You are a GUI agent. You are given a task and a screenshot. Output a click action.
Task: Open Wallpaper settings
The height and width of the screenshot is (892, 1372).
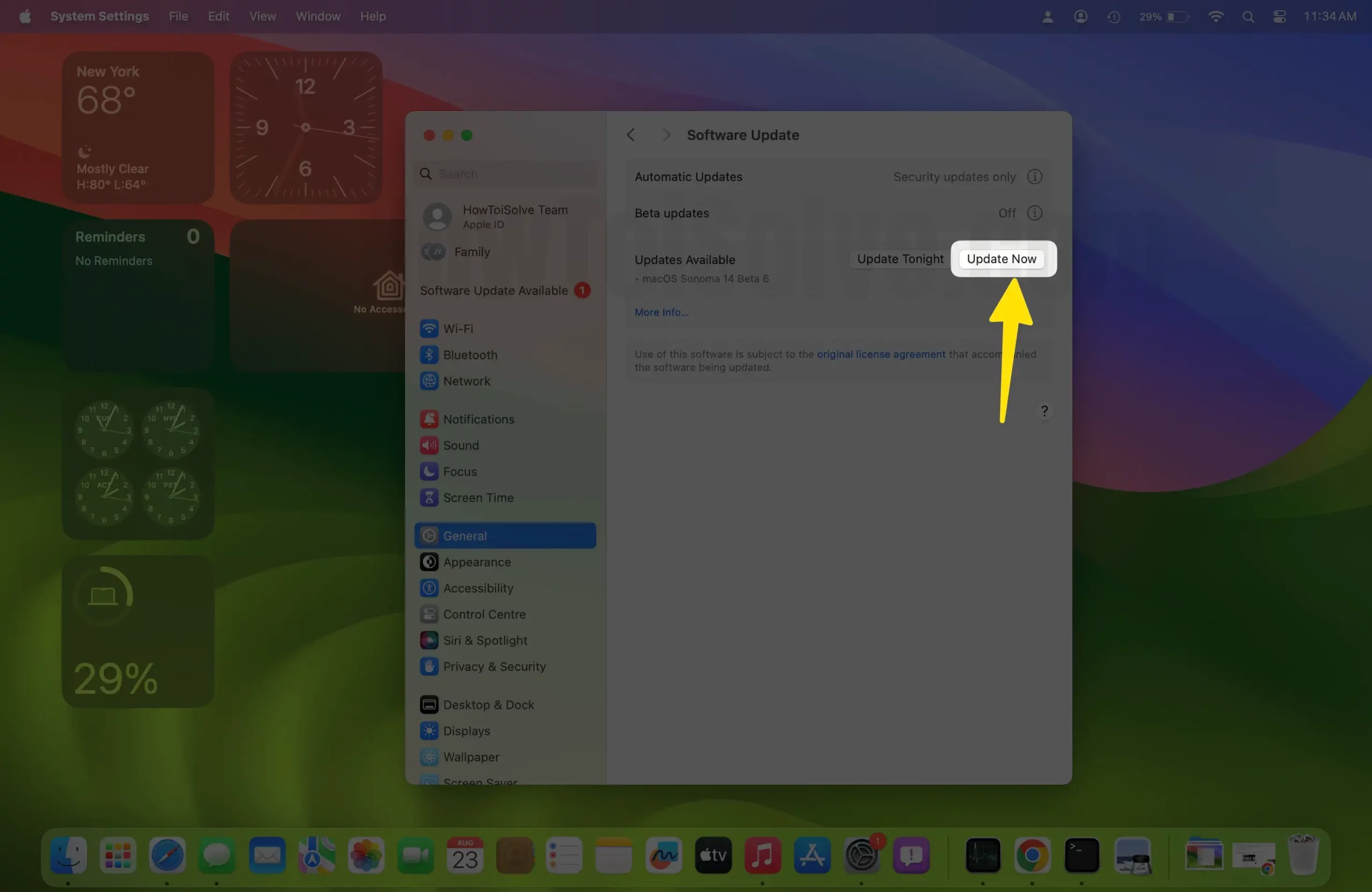(505, 756)
